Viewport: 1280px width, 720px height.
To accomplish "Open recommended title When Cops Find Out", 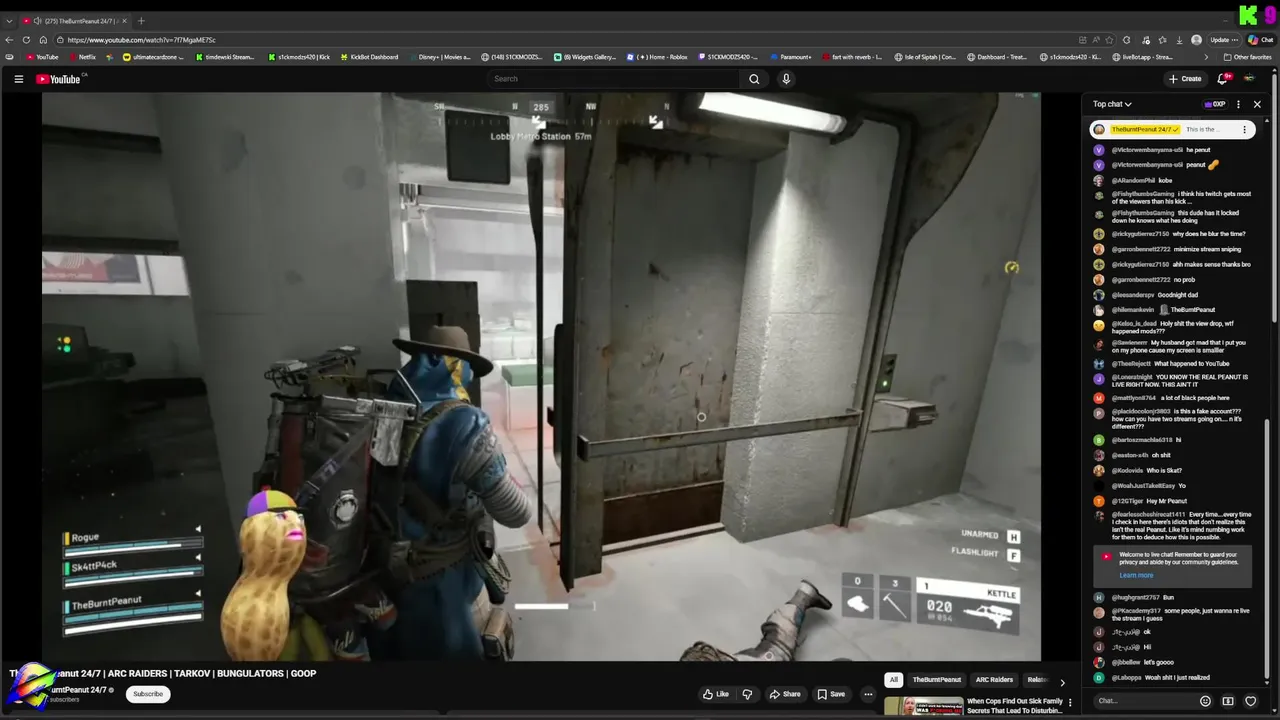I will (x=1015, y=705).
